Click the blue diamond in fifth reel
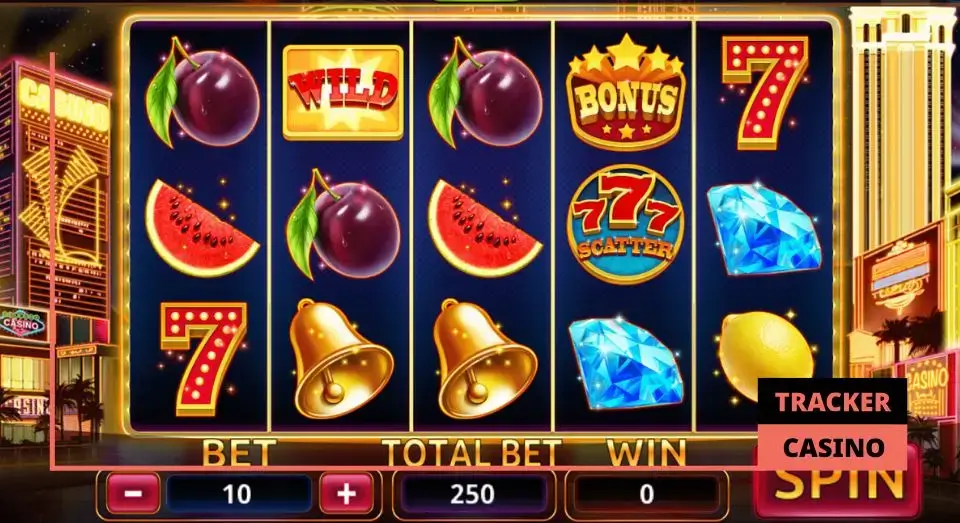Screen dimensions: 960x523 point(763,228)
